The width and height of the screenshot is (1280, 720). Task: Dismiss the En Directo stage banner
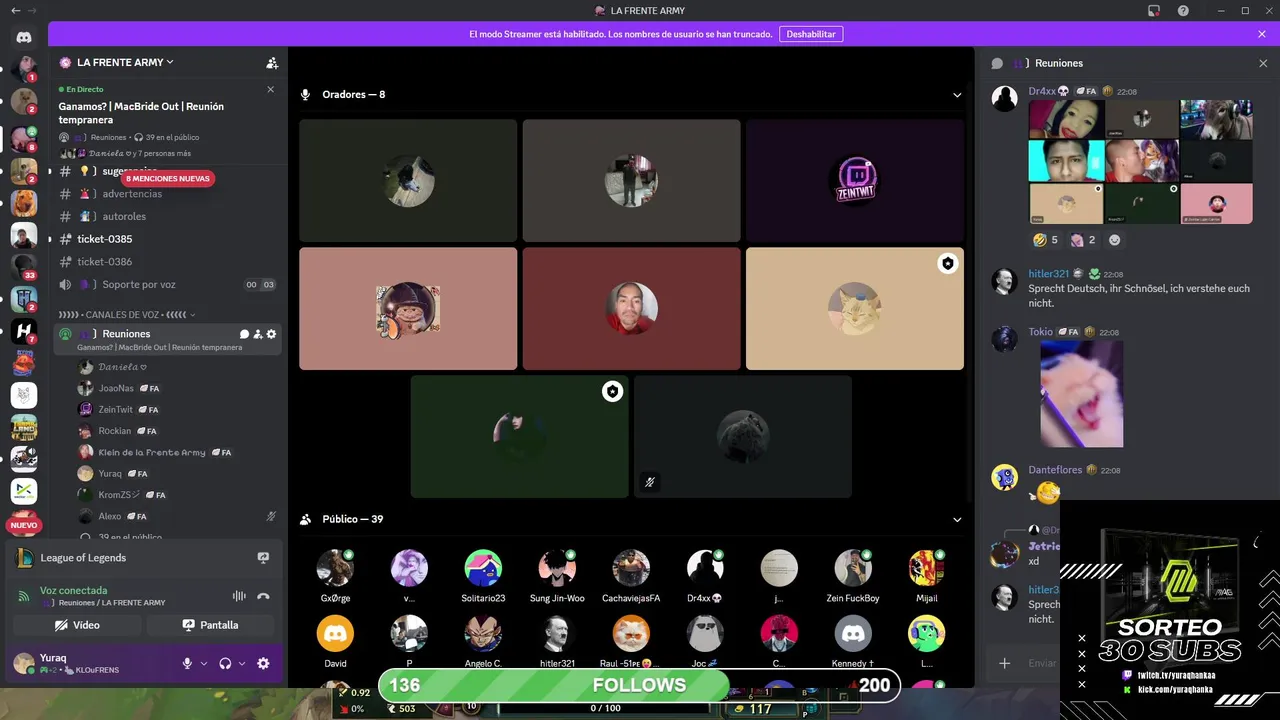pyautogui.click(x=270, y=89)
